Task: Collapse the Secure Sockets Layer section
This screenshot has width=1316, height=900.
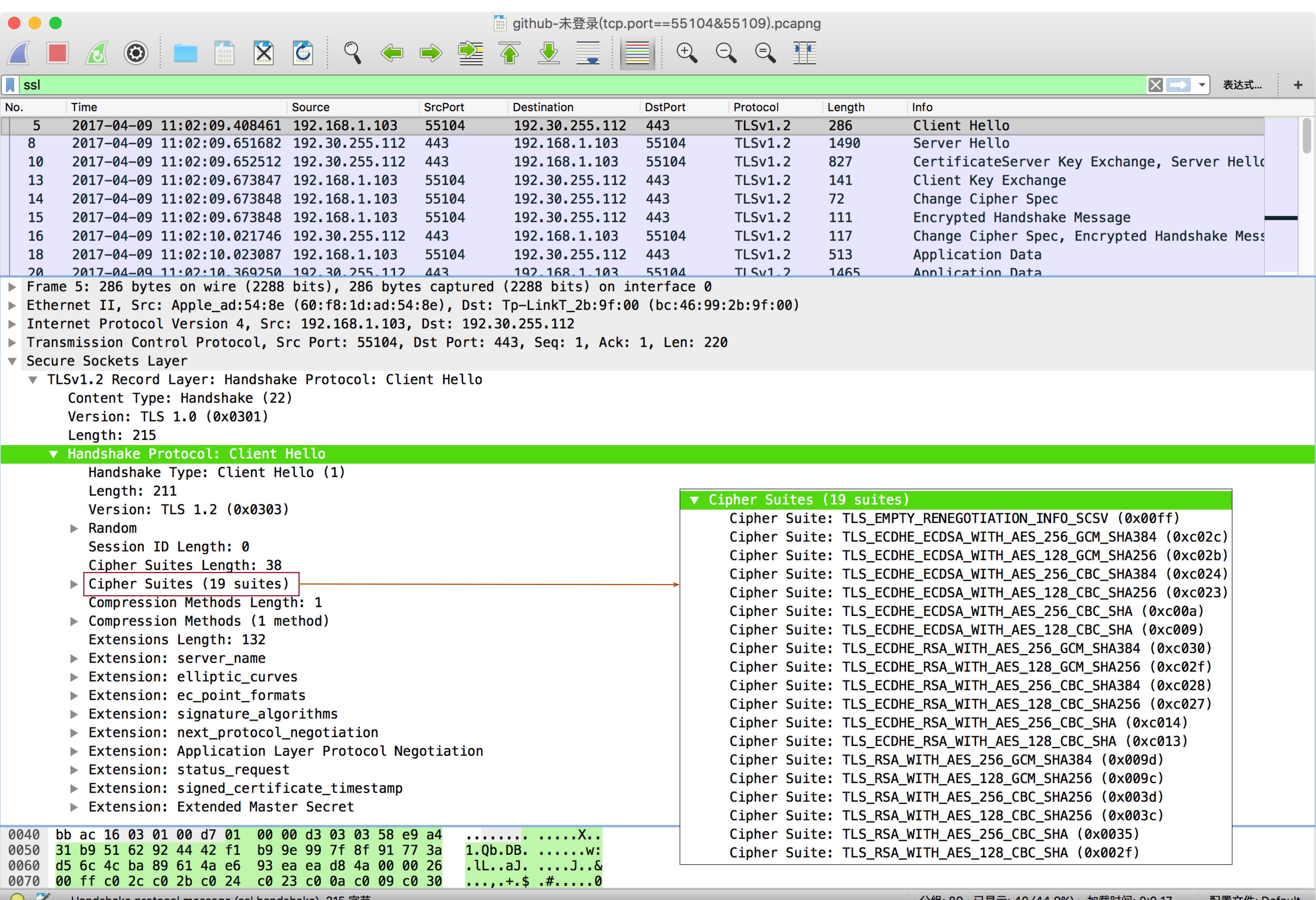Action: (12, 361)
